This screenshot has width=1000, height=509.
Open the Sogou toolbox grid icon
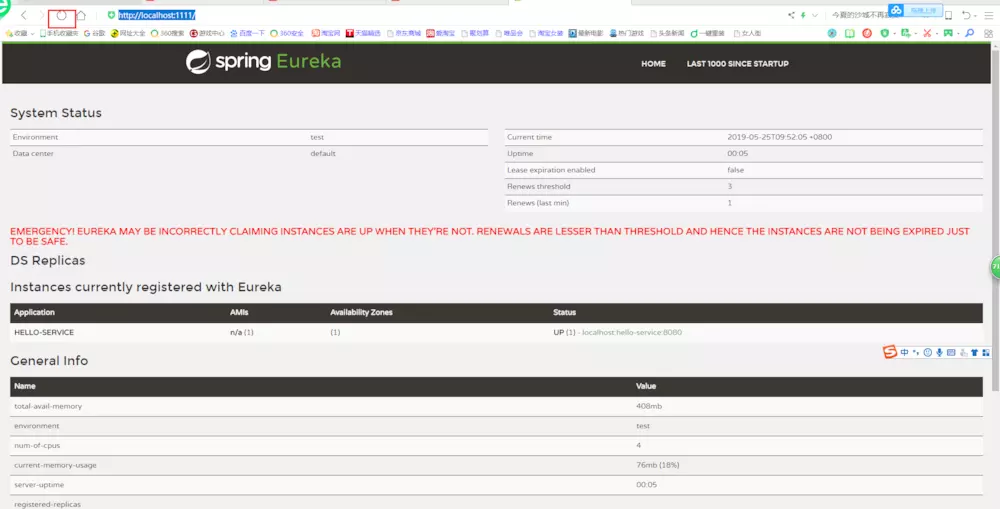point(986,352)
